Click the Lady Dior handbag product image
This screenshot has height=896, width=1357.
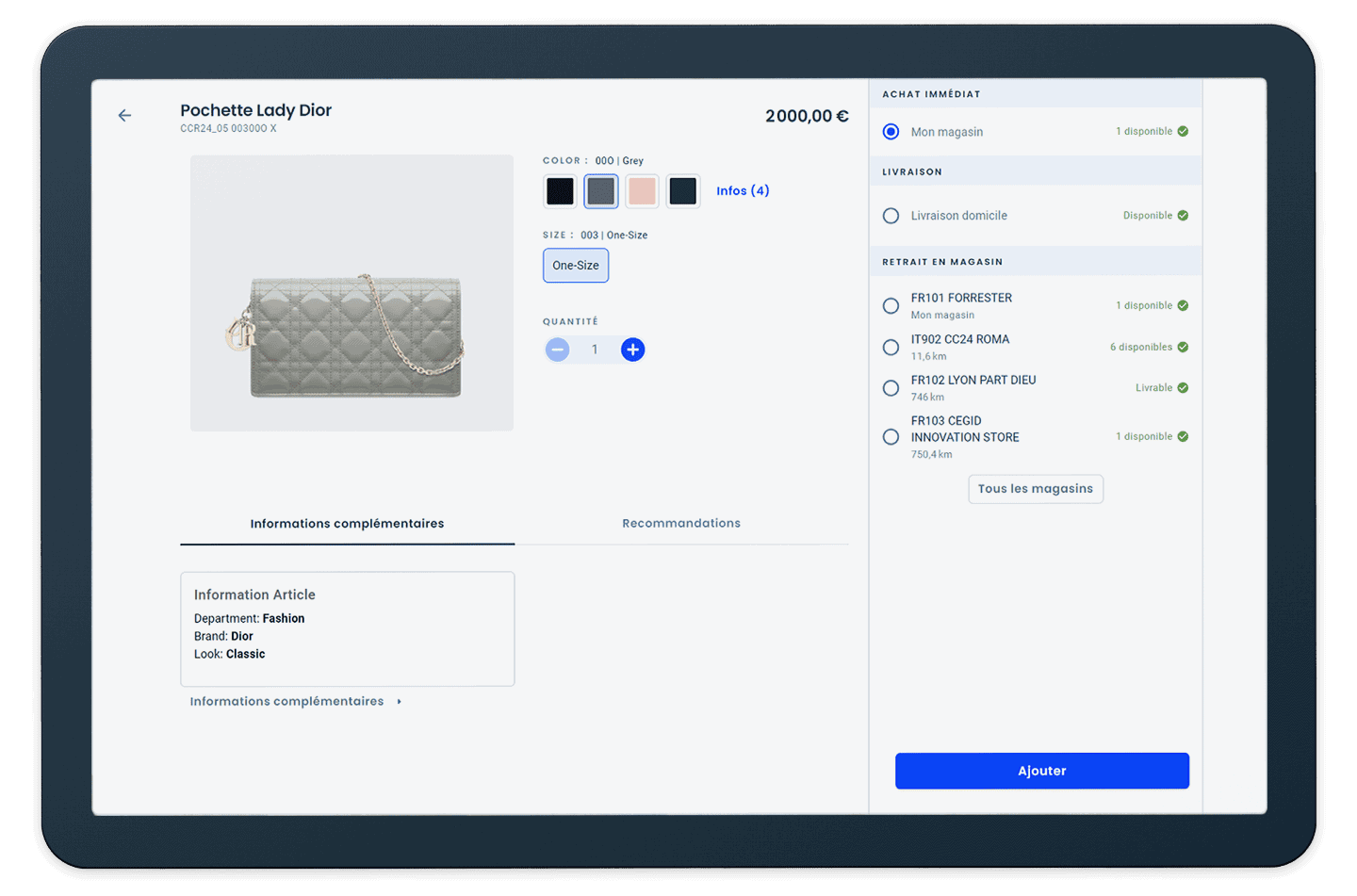[352, 293]
